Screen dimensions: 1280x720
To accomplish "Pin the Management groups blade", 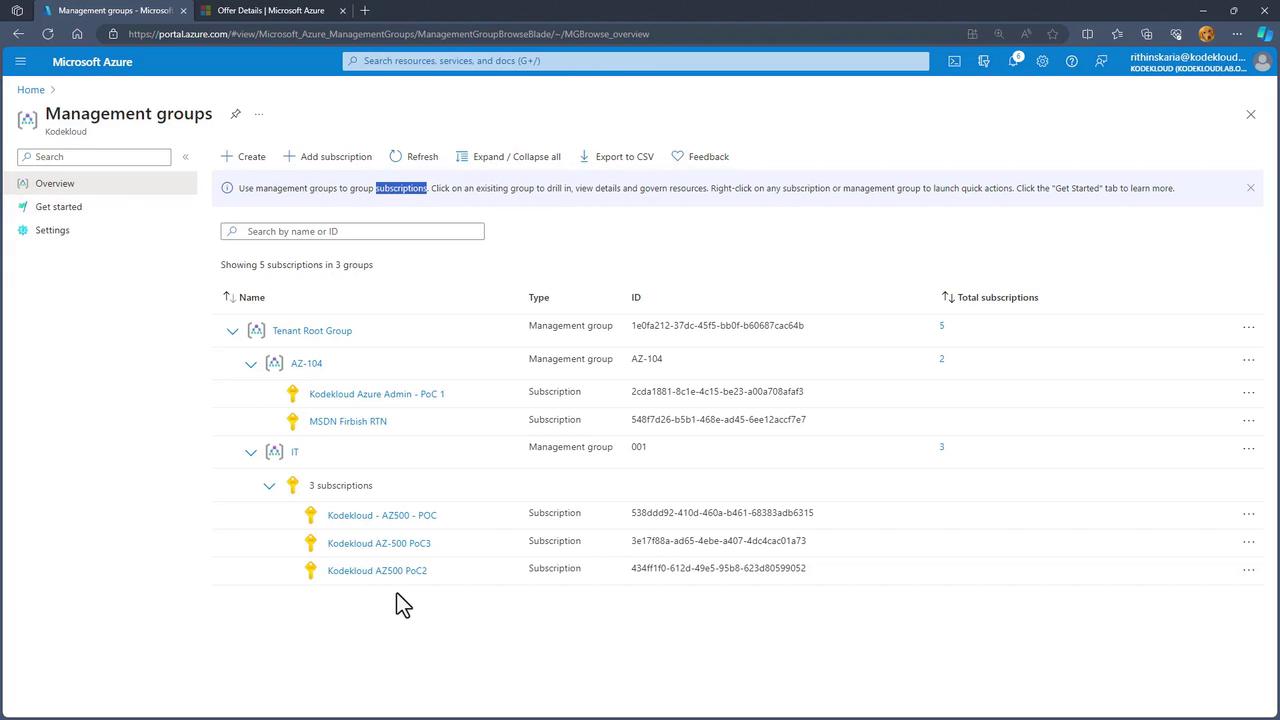I will coord(236,114).
